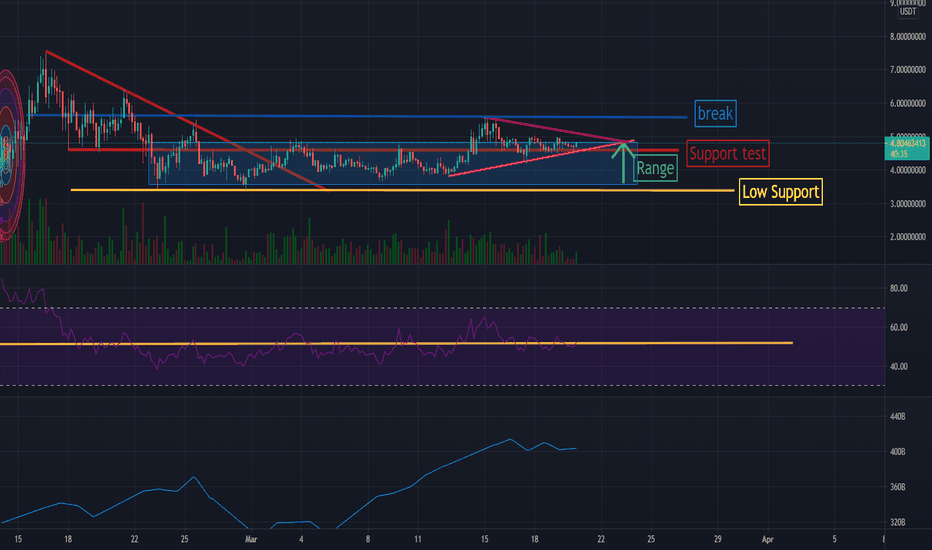This screenshot has height=550, width=932.
Task: Click the 3.00000000 price axis value
Action: click(x=908, y=203)
